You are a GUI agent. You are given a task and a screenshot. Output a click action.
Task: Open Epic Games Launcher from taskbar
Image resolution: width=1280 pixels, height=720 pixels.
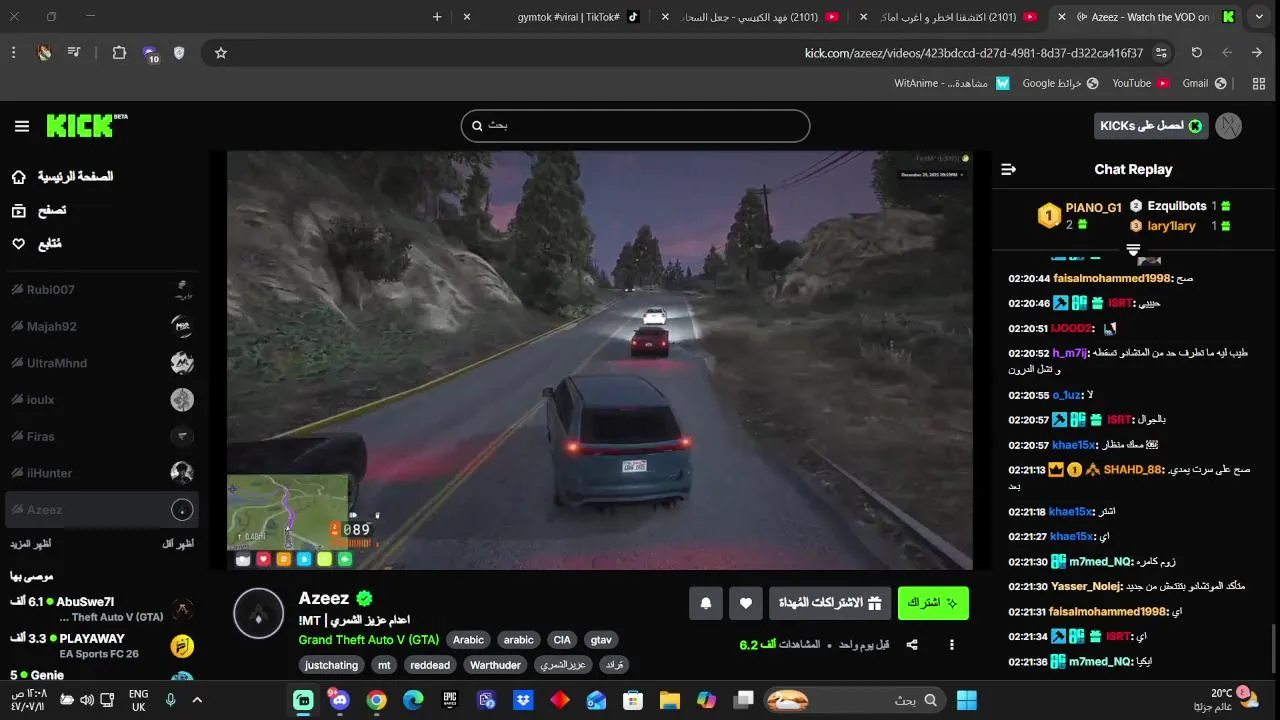[x=450, y=700]
